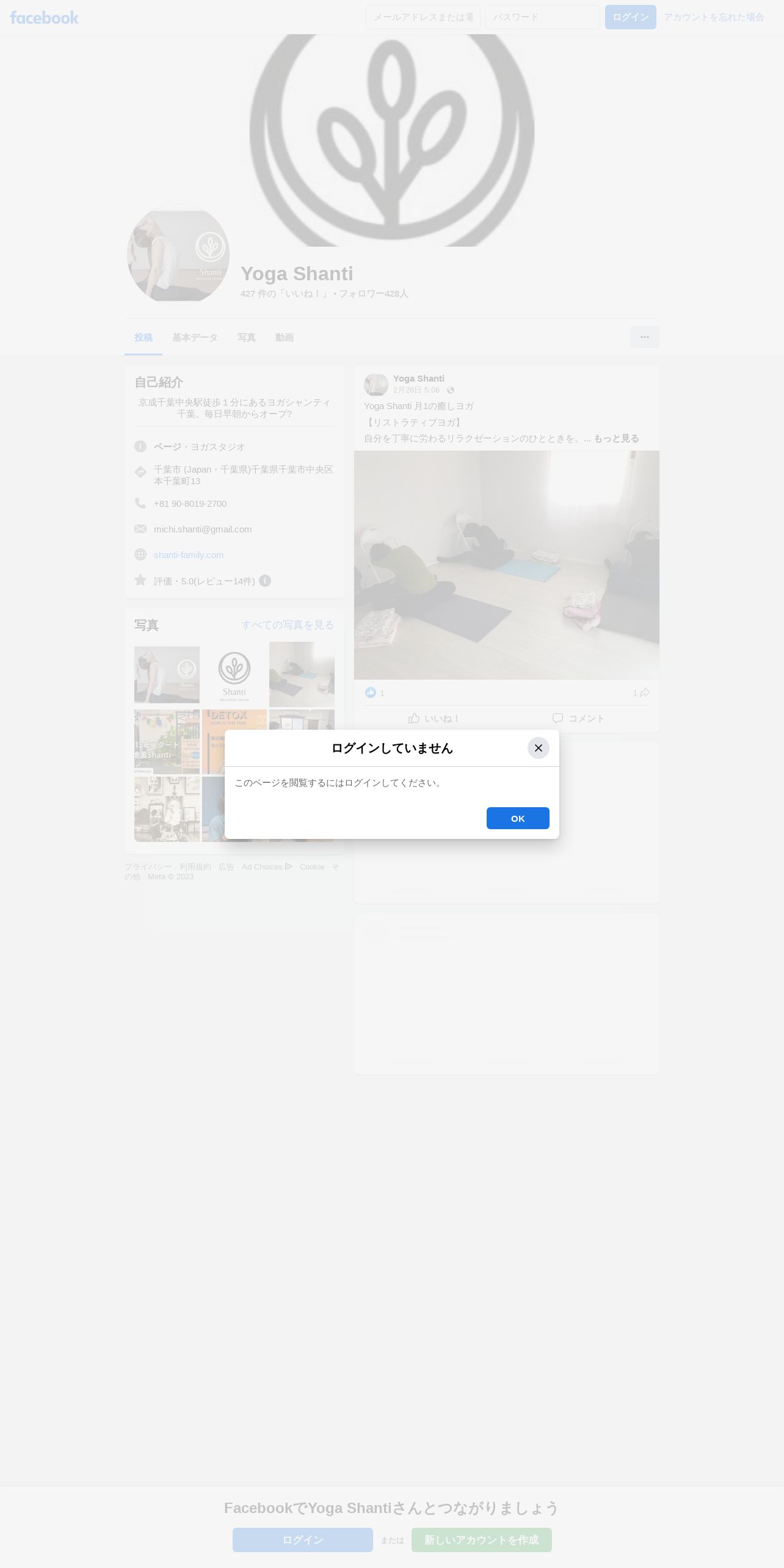Open the restorative yoga post photo
This screenshot has height=1568, width=784.
507,565
